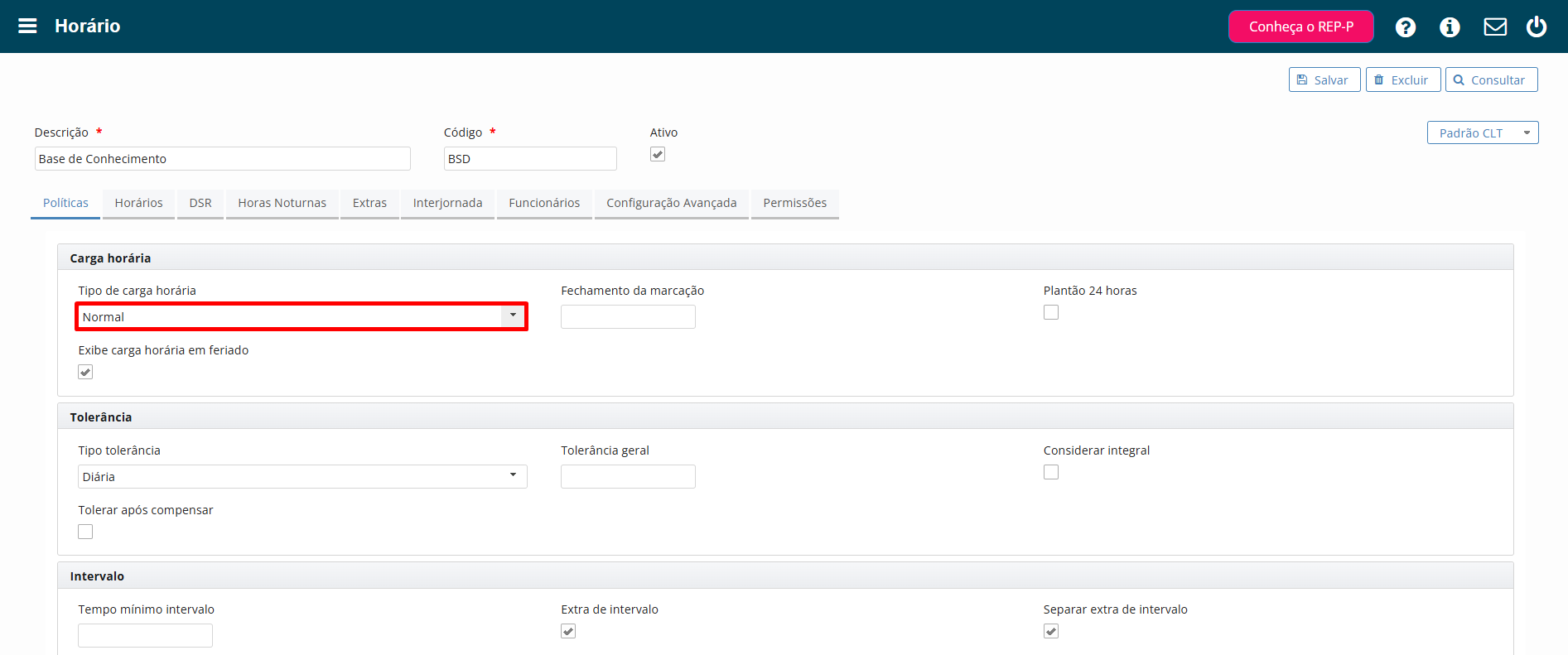The width and height of the screenshot is (1568, 655).
Task: Toggle Exibe carga horária em feriado checkbox
Action: [x=85, y=372]
